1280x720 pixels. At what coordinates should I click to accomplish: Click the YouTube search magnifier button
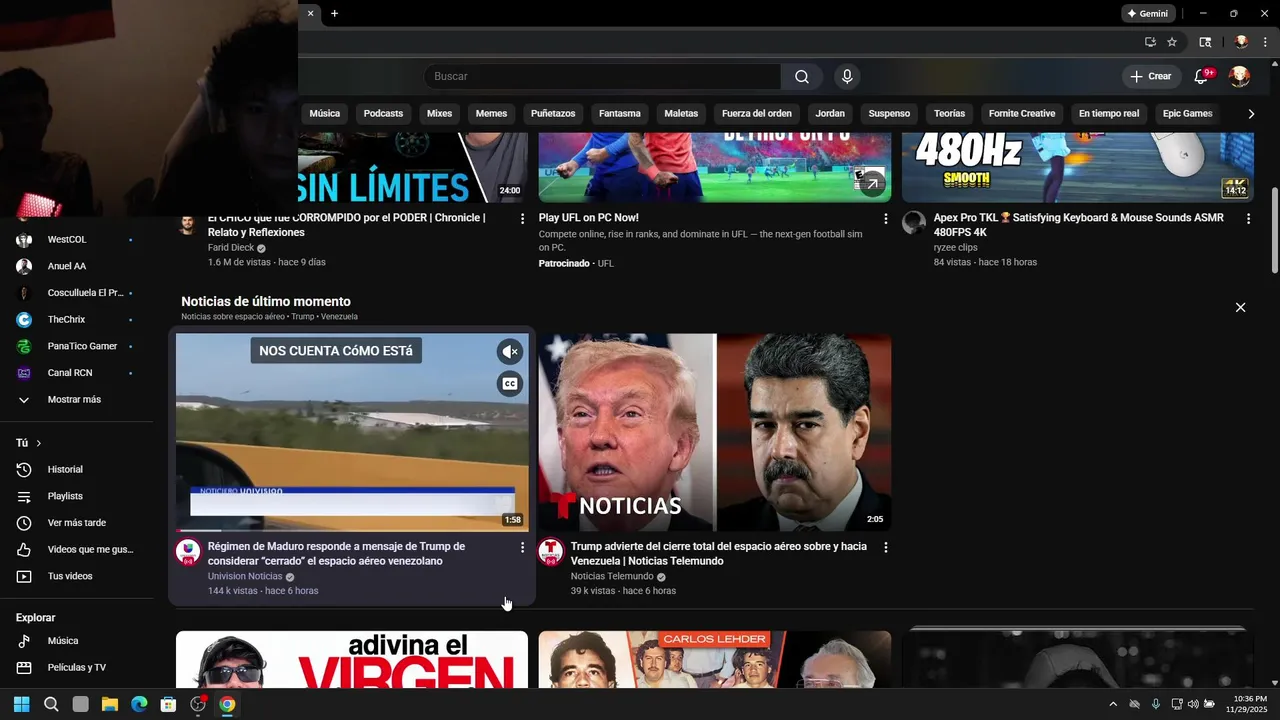[x=802, y=77]
